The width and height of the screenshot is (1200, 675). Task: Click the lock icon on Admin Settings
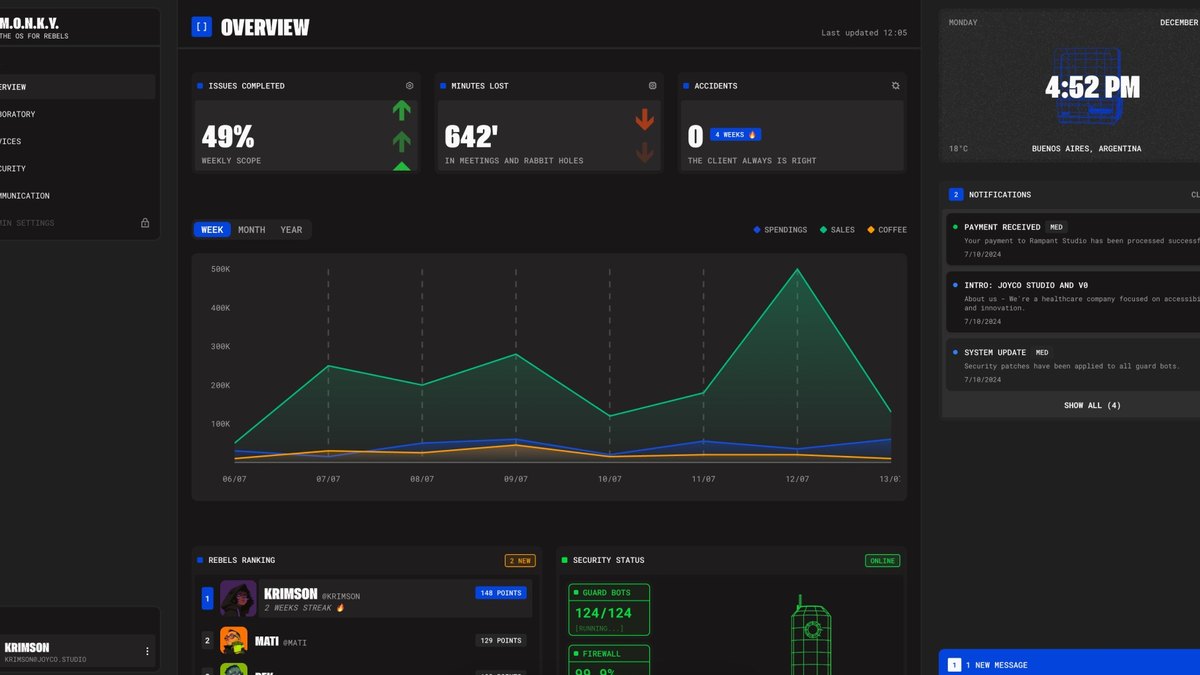click(x=145, y=223)
